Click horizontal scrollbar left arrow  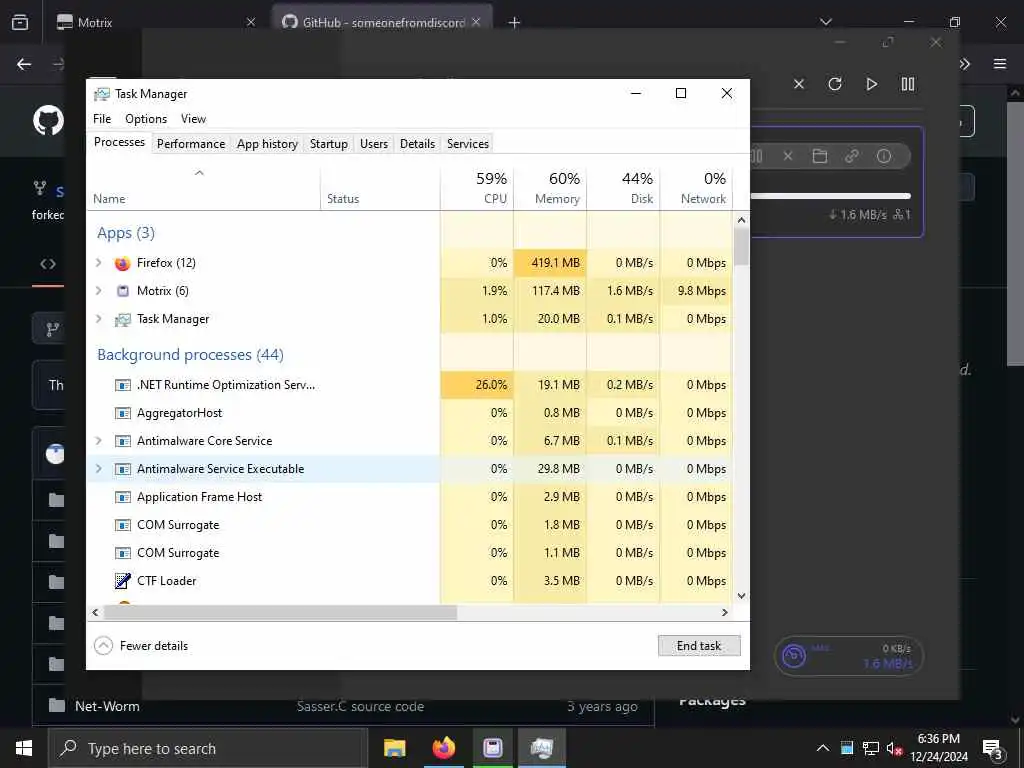95,613
